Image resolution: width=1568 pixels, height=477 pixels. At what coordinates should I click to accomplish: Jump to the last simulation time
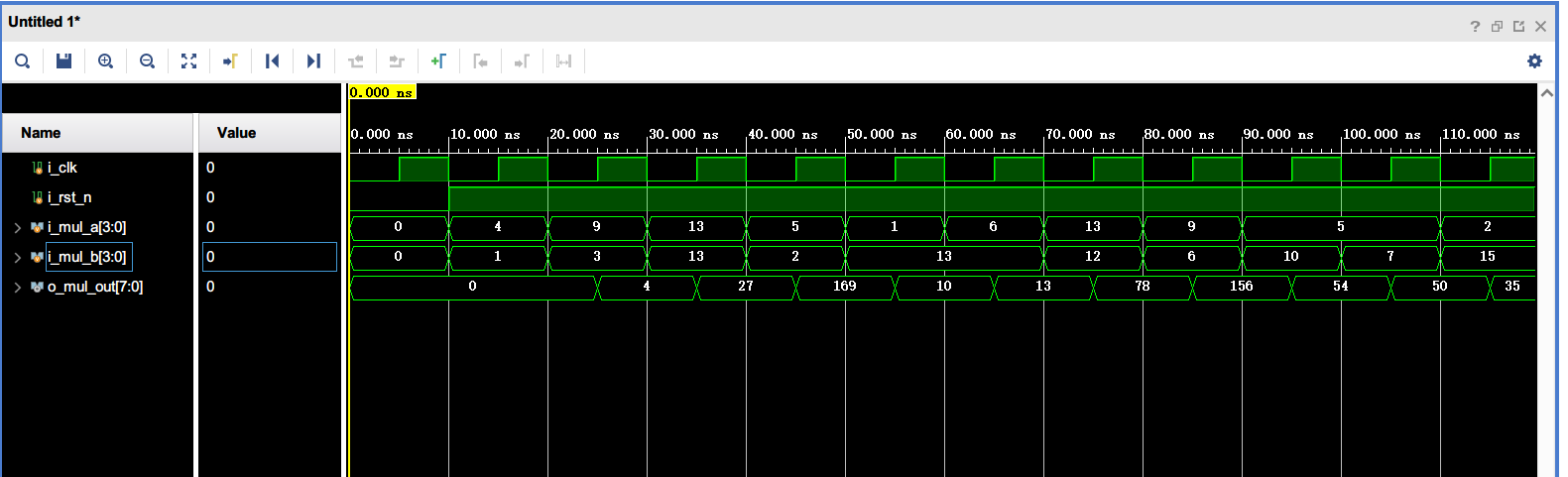click(313, 61)
